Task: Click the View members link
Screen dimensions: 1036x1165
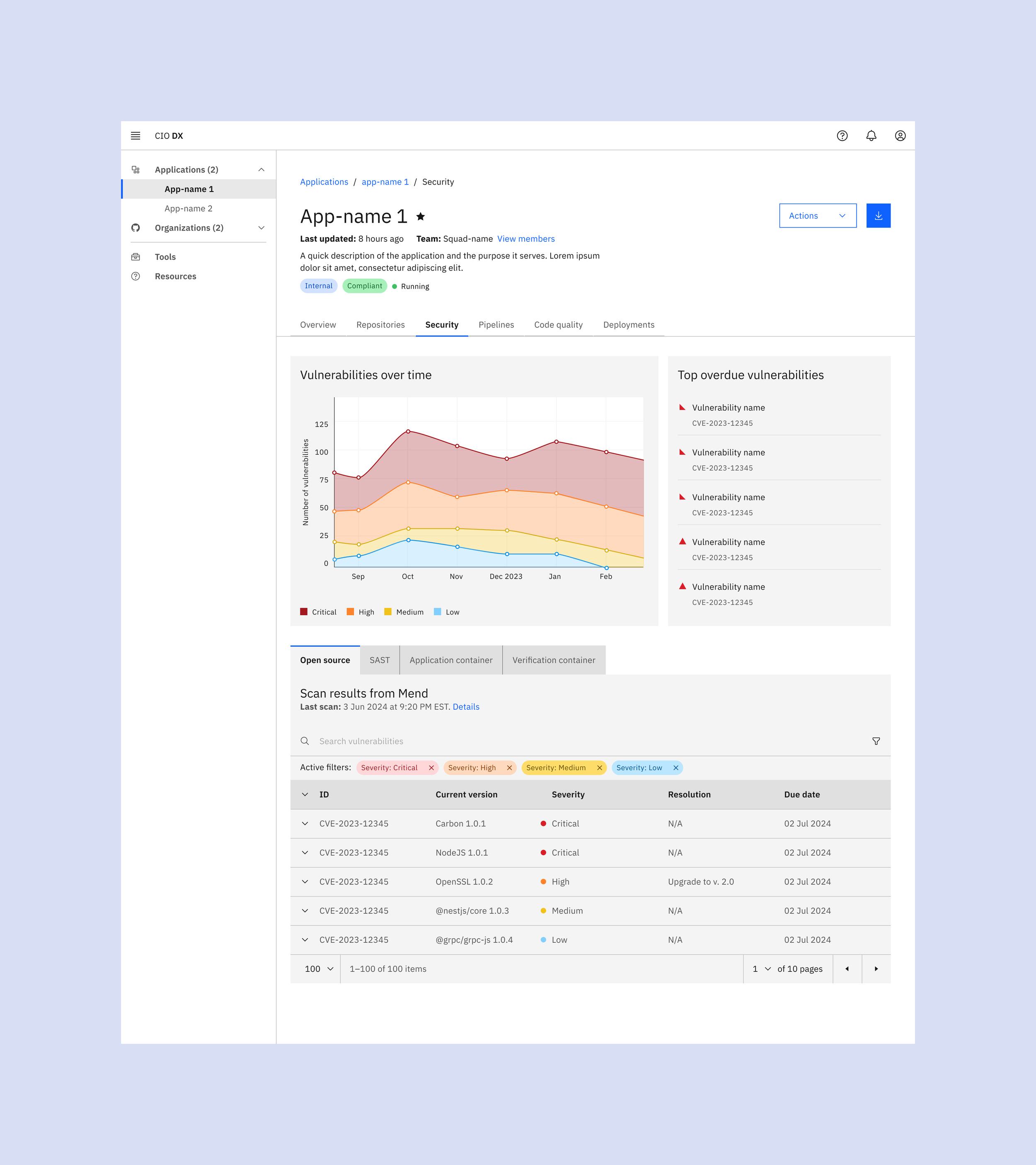Action: 526,239
